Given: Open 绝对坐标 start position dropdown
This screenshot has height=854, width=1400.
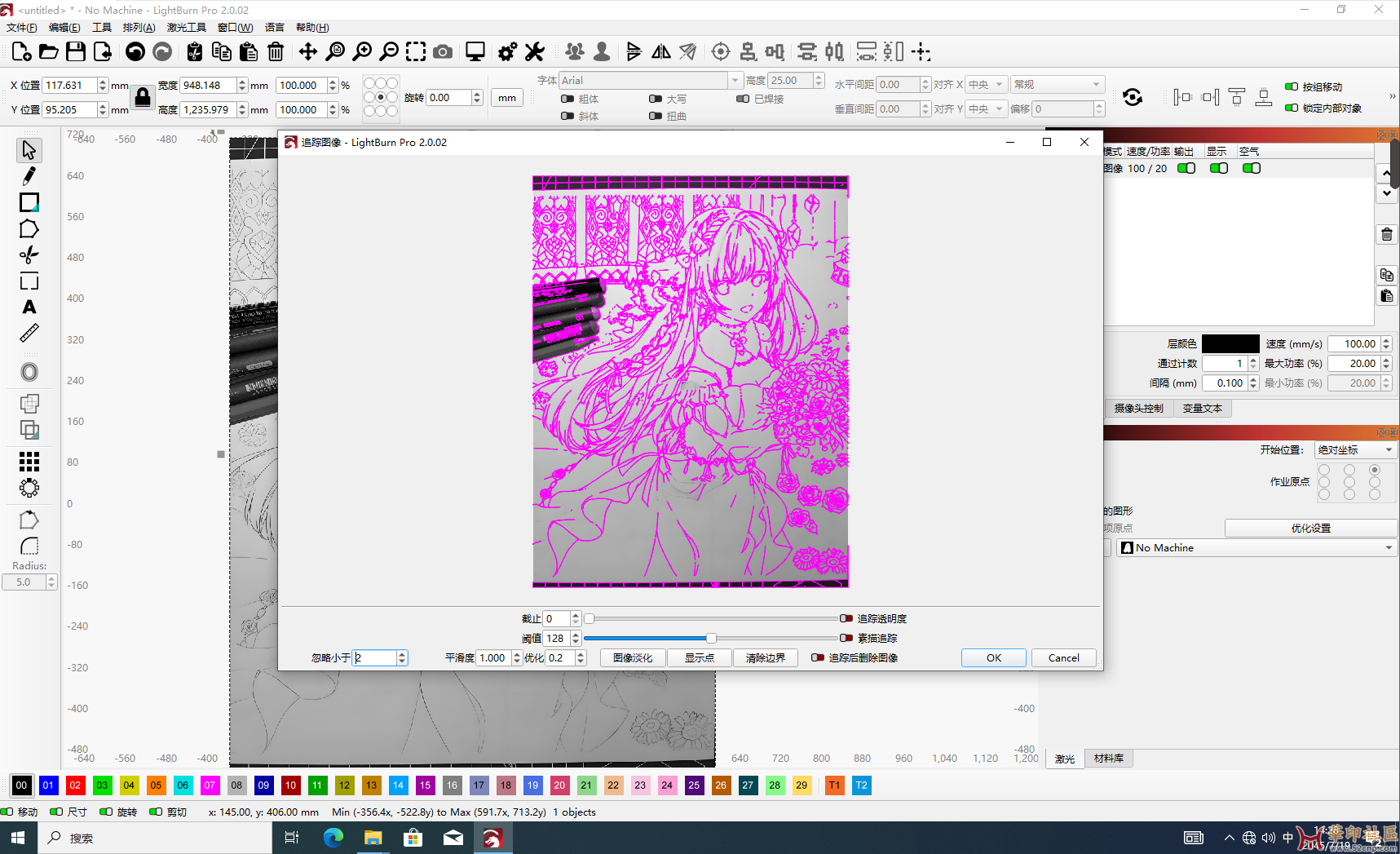Looking at the screenshot, I should [1356, 450].
